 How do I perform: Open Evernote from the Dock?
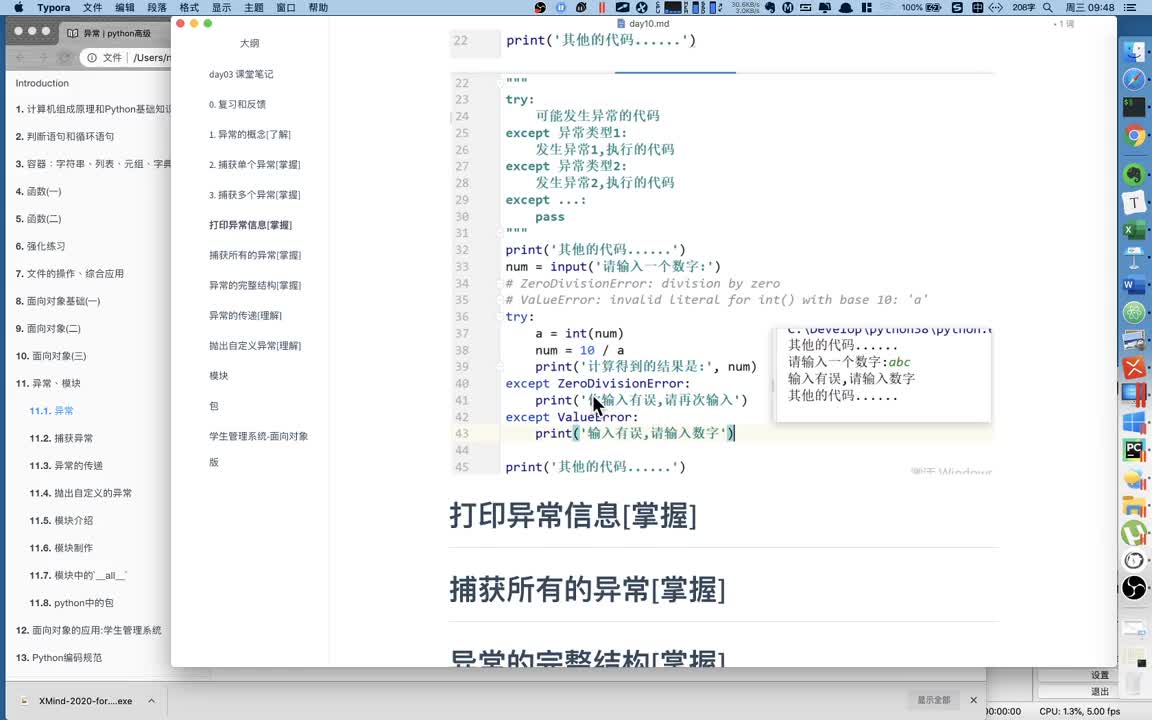coord(1134,173)
